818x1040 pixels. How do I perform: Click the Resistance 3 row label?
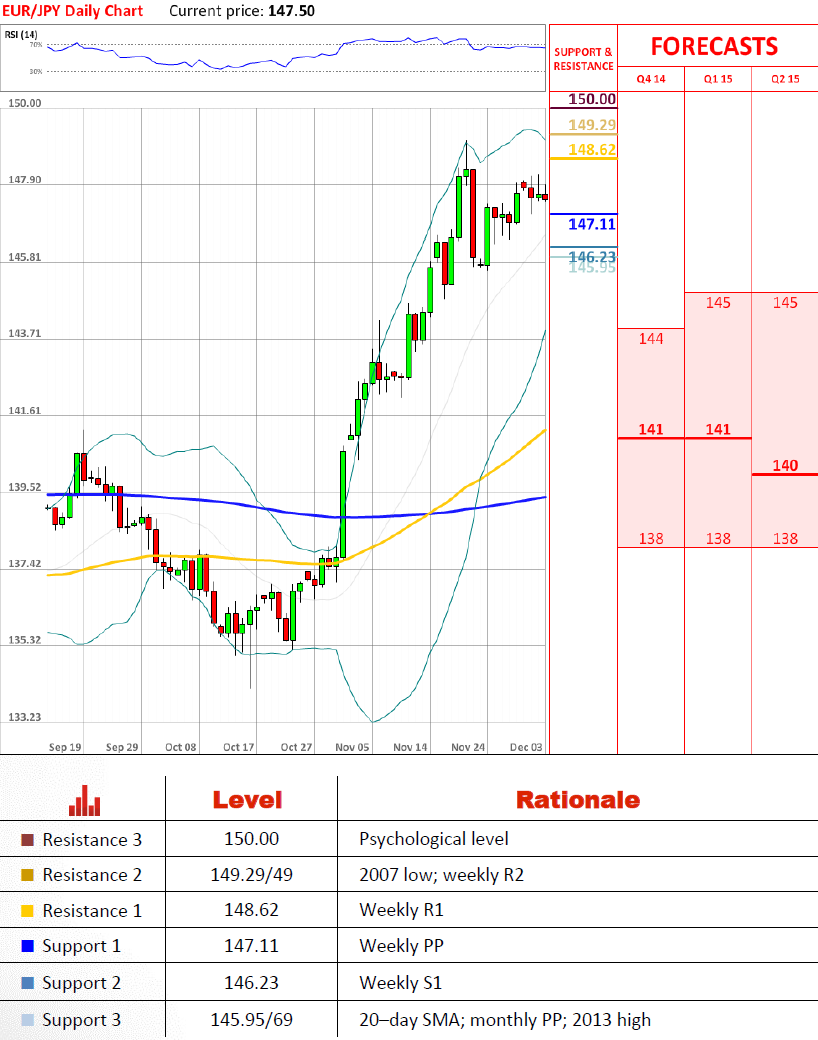(x=92, y=840)
